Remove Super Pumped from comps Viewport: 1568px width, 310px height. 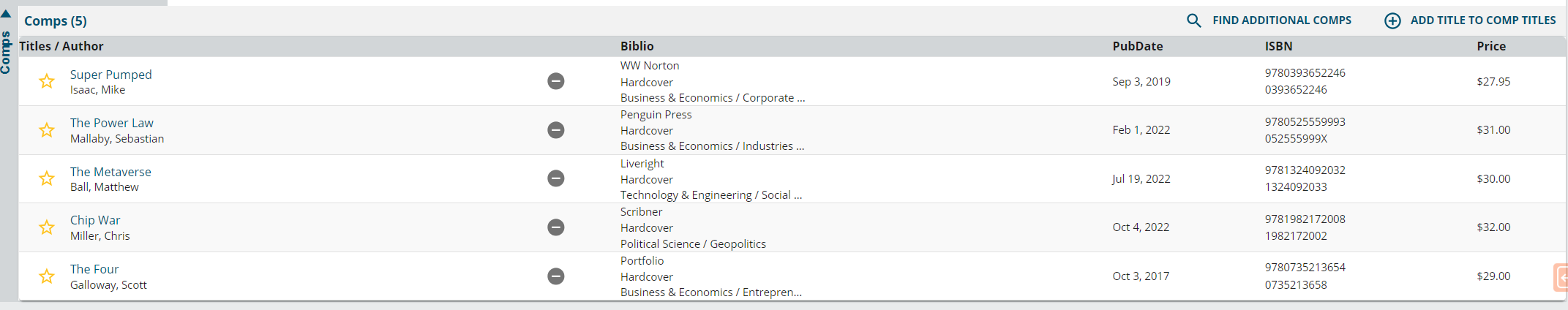pos(556,81)
